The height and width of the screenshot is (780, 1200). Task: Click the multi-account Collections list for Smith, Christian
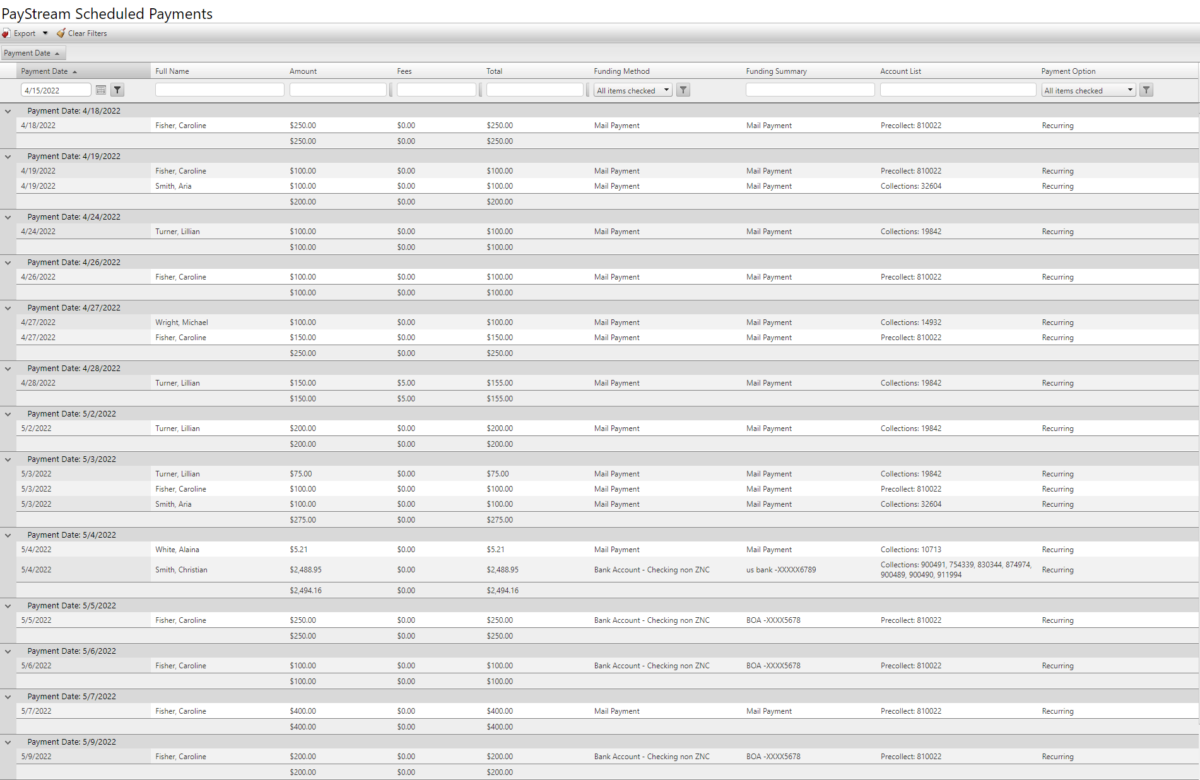tap(955, 570)
